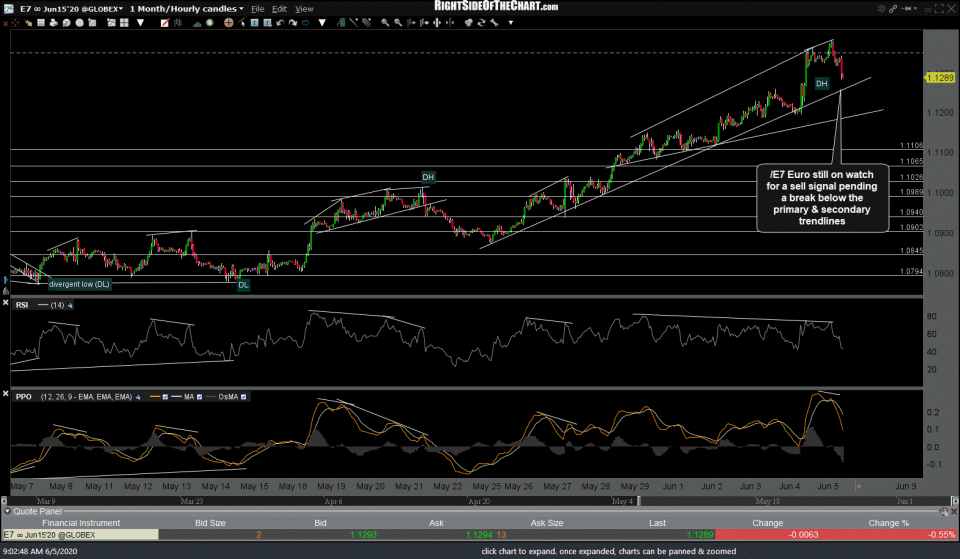The height and width of the screenshot is (559, 960).
Task: Toggle the OsMA histogram checkbox
Action: pyautogui.click(x=243, y=397)
